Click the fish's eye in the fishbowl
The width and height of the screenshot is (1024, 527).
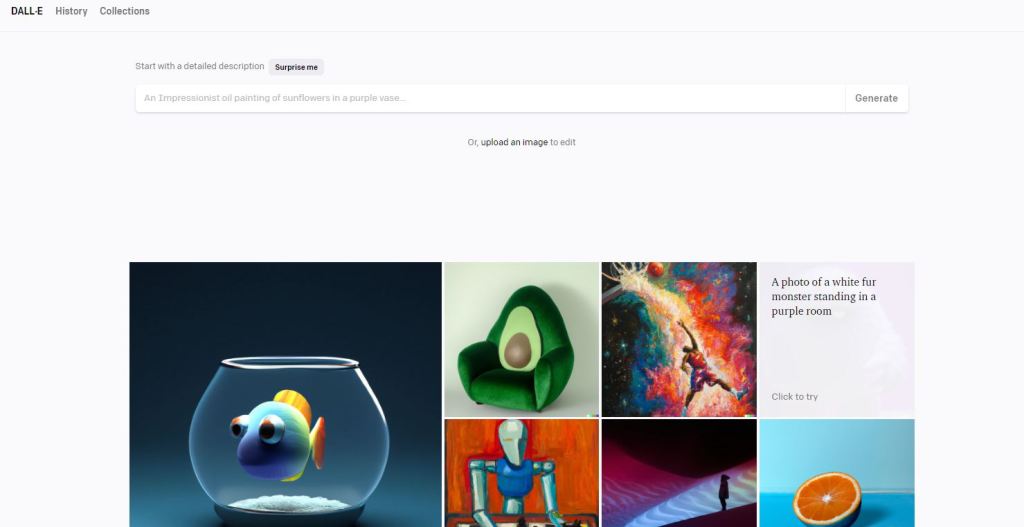tap(267, 429)
